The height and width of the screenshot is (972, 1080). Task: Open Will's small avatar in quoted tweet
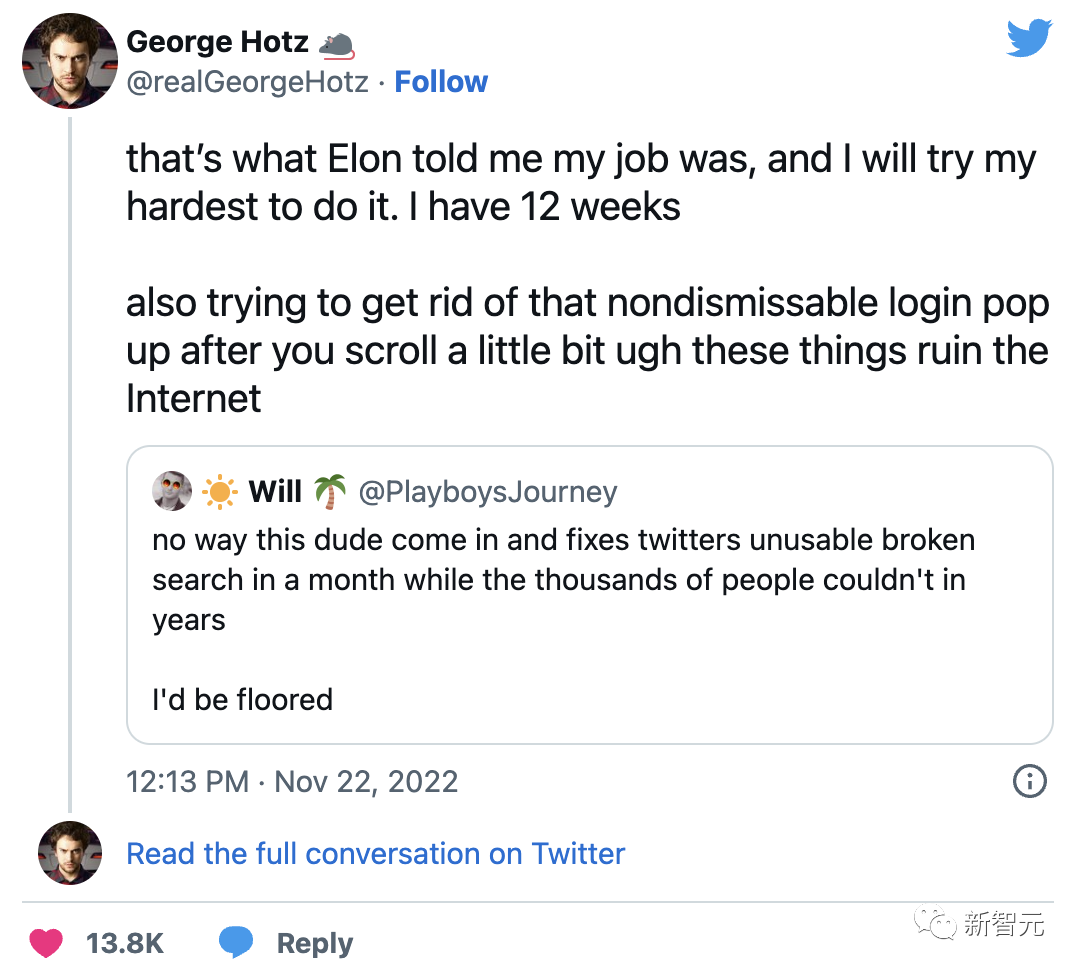(172, 491)
